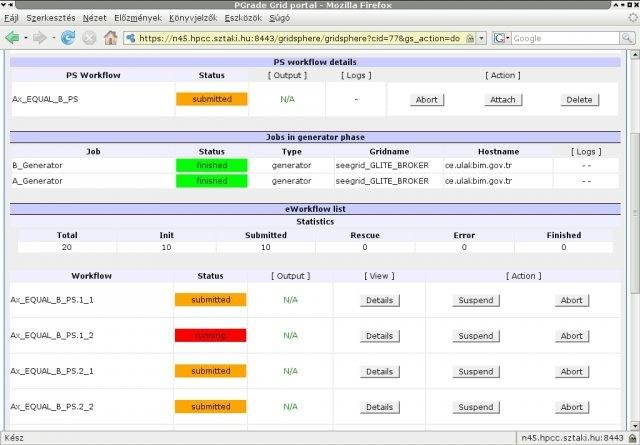Reload the page with the Refresh icon
The width and height of the screenshot is (640, 445).
(68, 38)
